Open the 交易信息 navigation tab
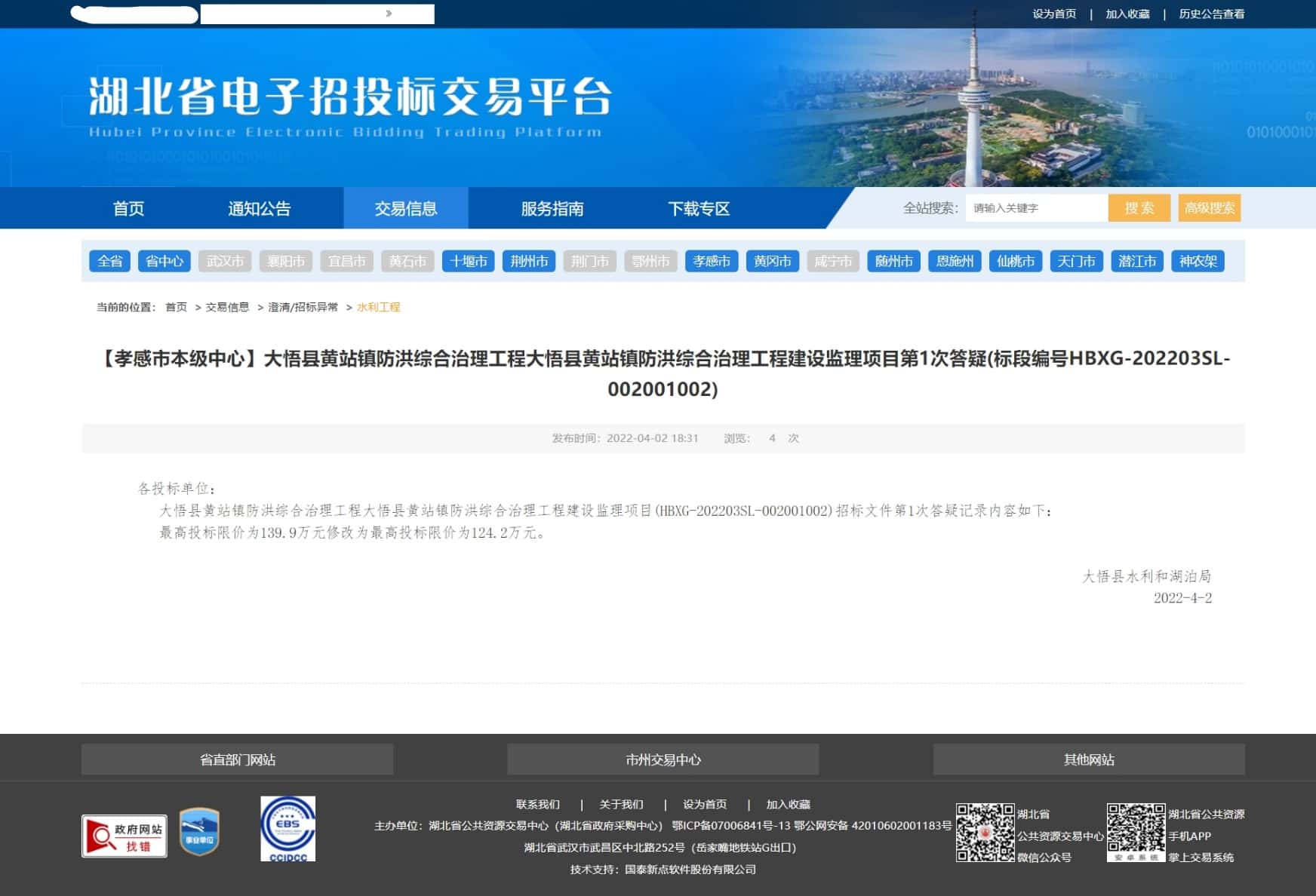Screen dimensions: 1316x896 406,209
